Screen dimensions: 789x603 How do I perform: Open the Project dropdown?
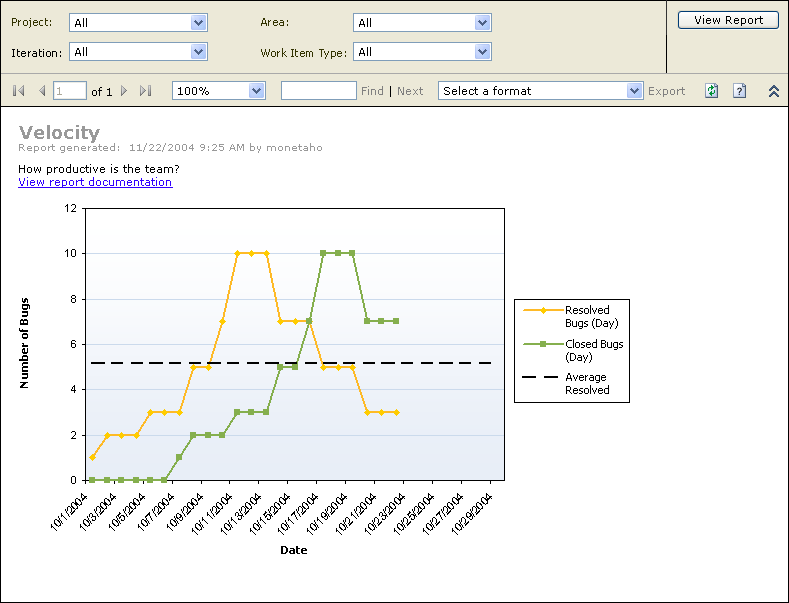pos(198,22)
